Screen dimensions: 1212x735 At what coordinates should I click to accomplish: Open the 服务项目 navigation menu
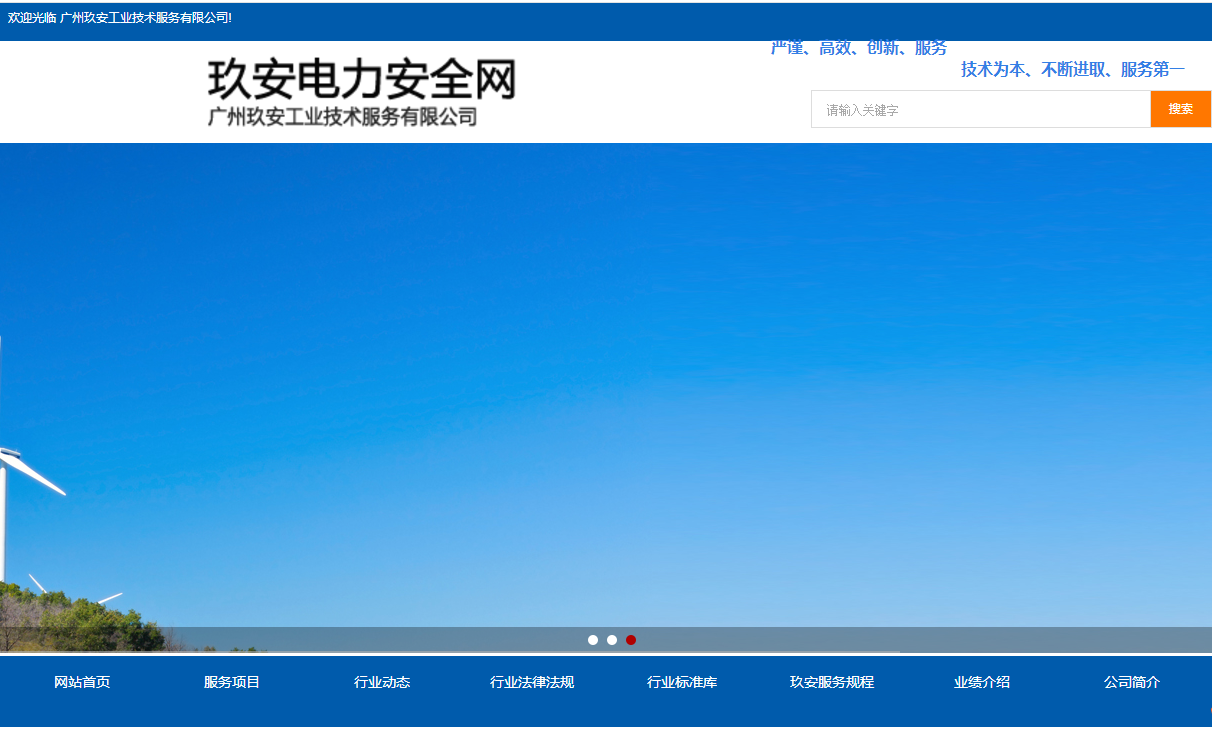(232, 682)
